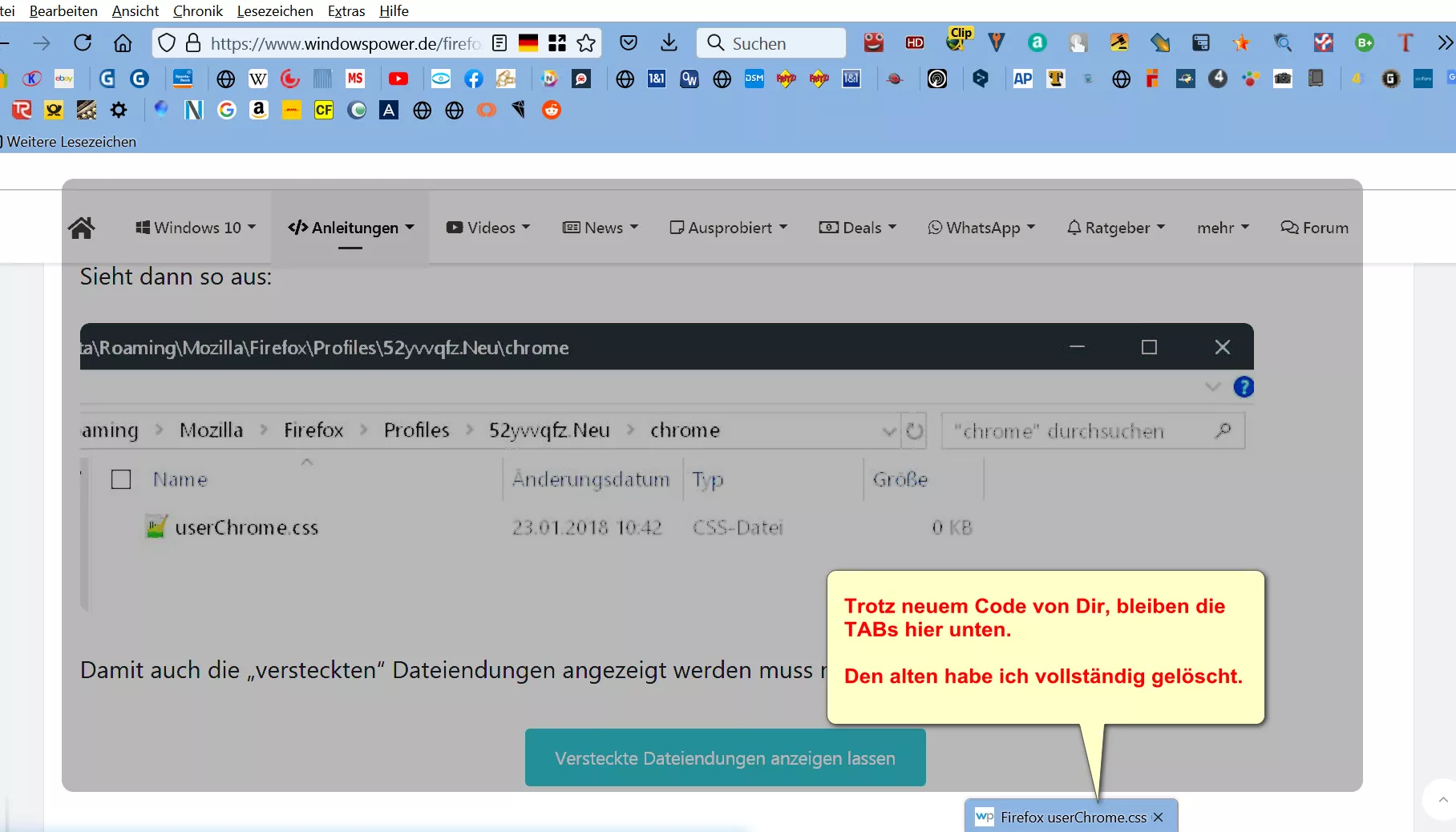1456x832 pixels.
Task: Bookmark this page with the star icon
Action: point(586,43)
